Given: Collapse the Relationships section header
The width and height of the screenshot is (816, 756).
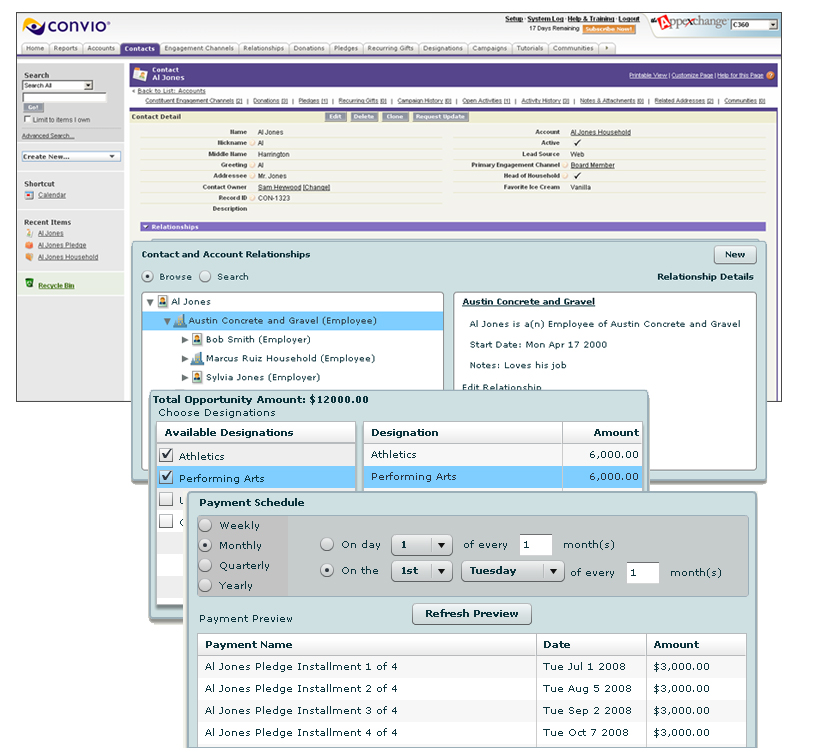Looking at the screenshot, I should click(x=145, y=227).
